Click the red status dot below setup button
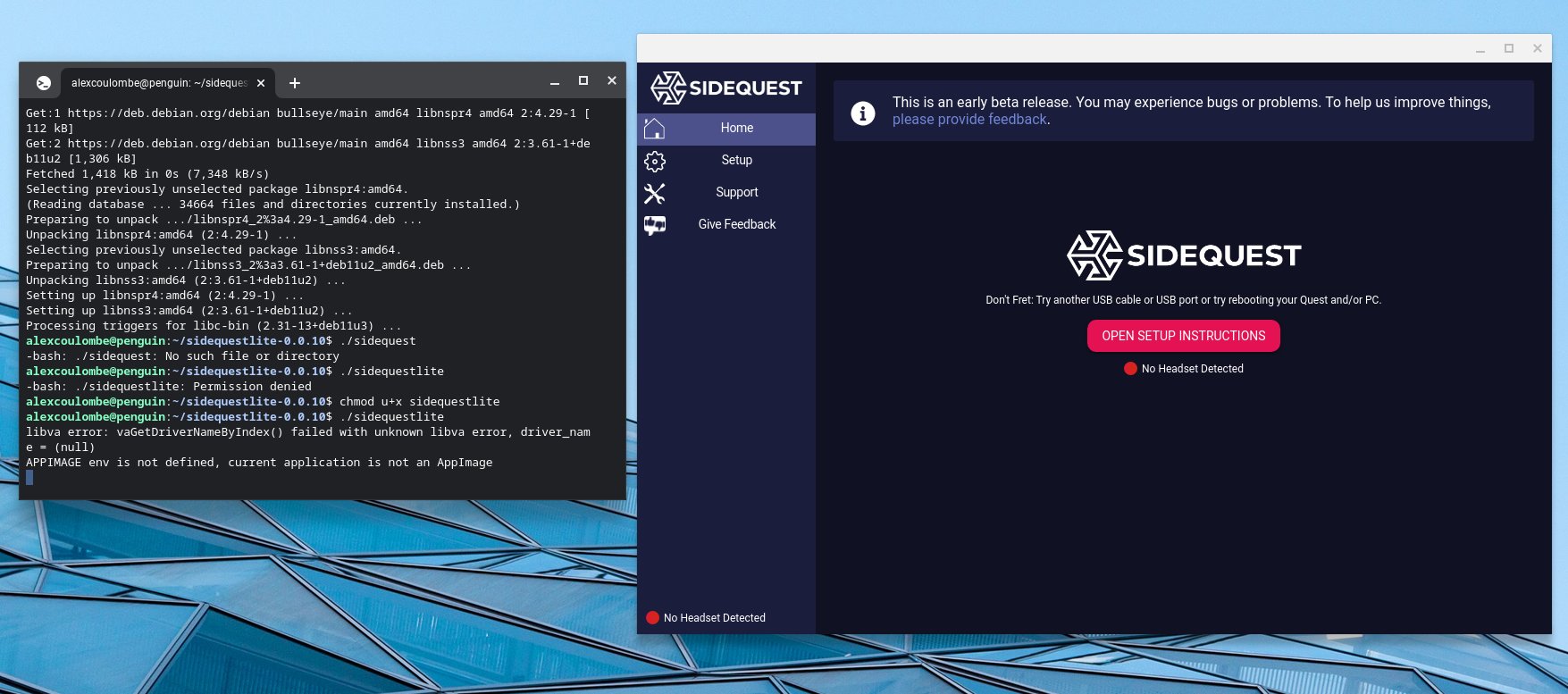 1130,369
